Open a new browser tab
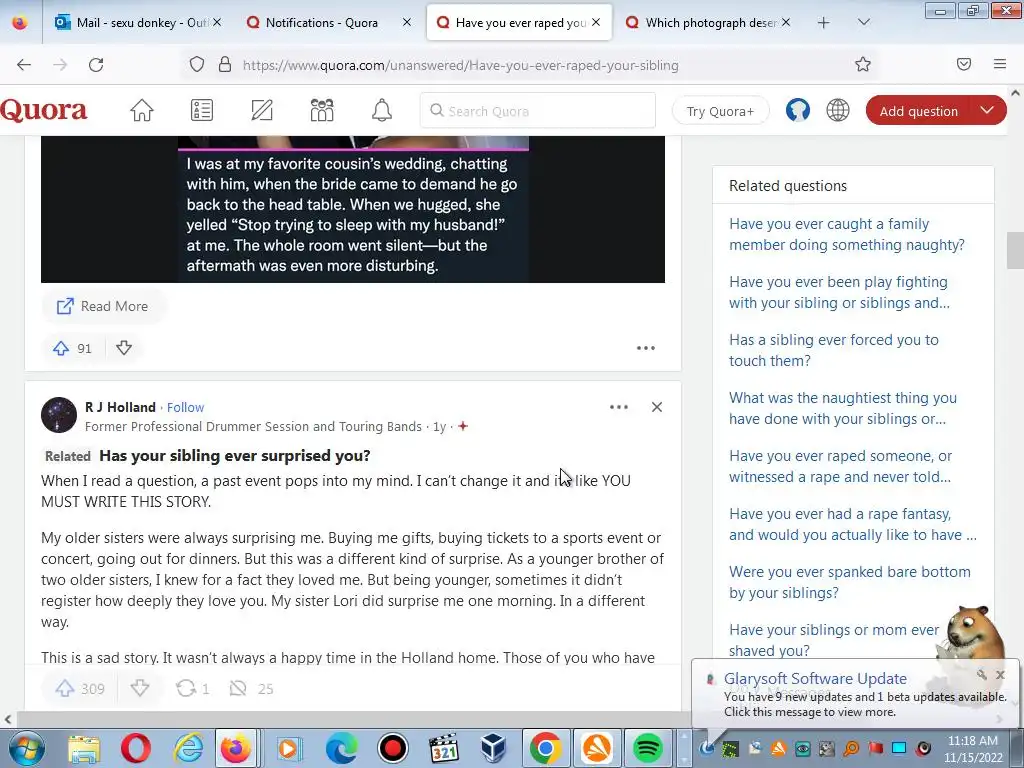 [x=824, y=23]
